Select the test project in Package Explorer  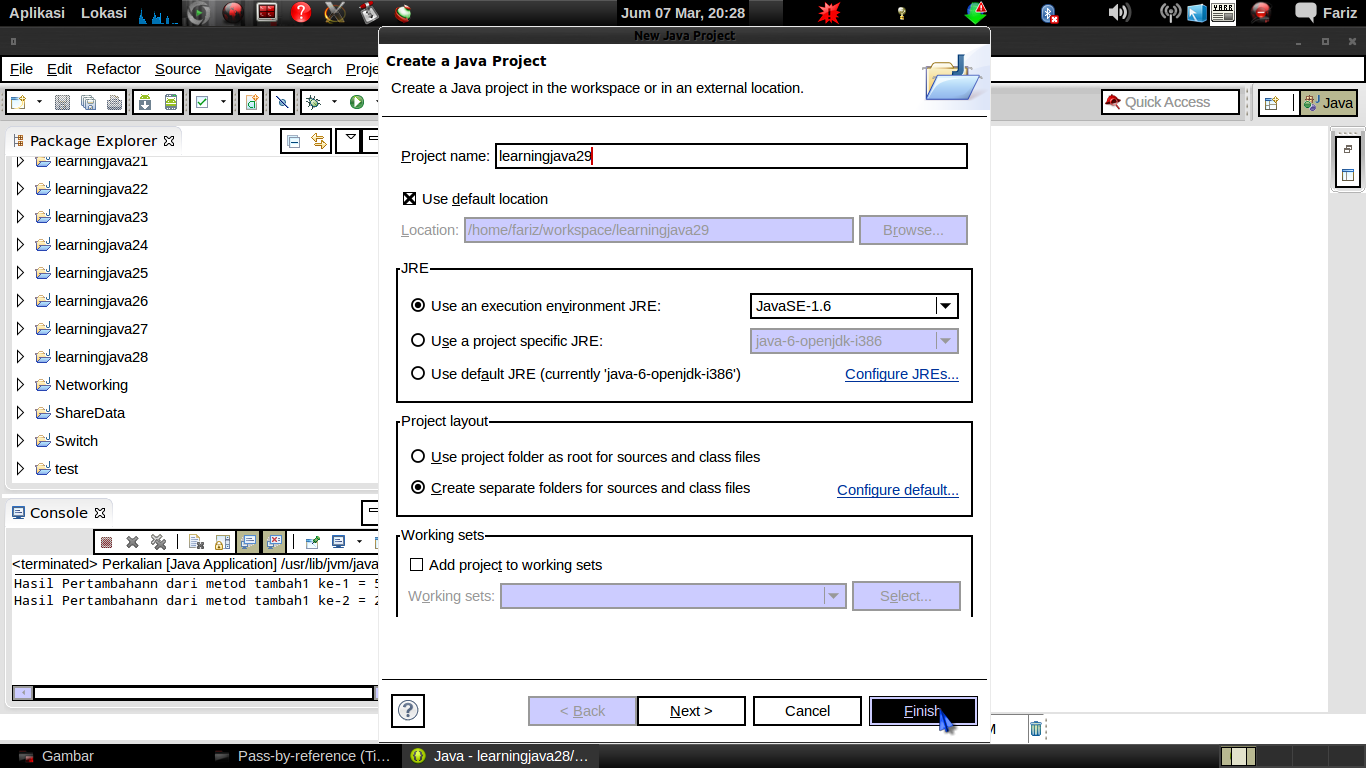[66, 468]
